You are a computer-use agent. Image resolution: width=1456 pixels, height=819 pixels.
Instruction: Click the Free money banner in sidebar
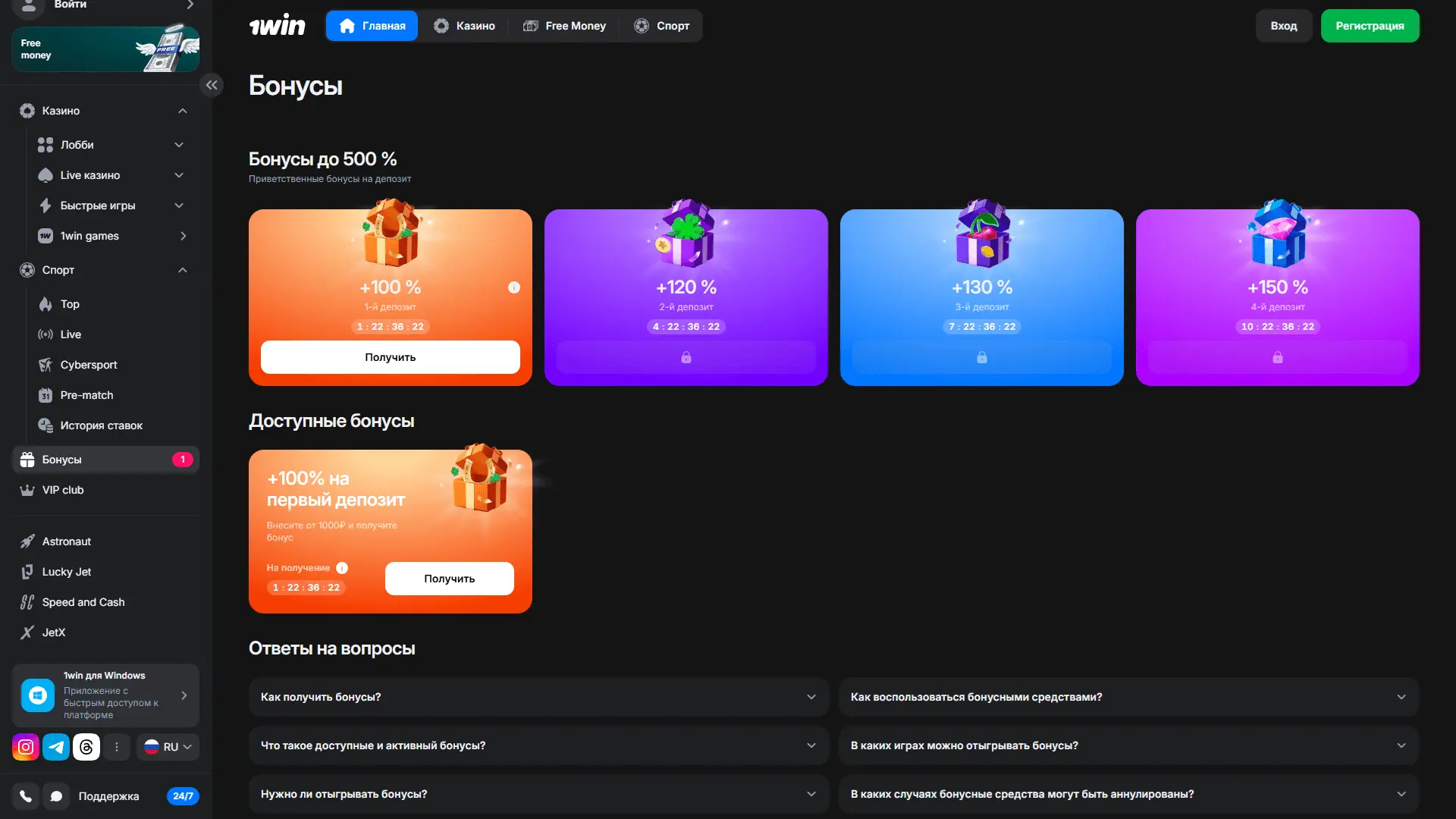(x=105, y=49)
